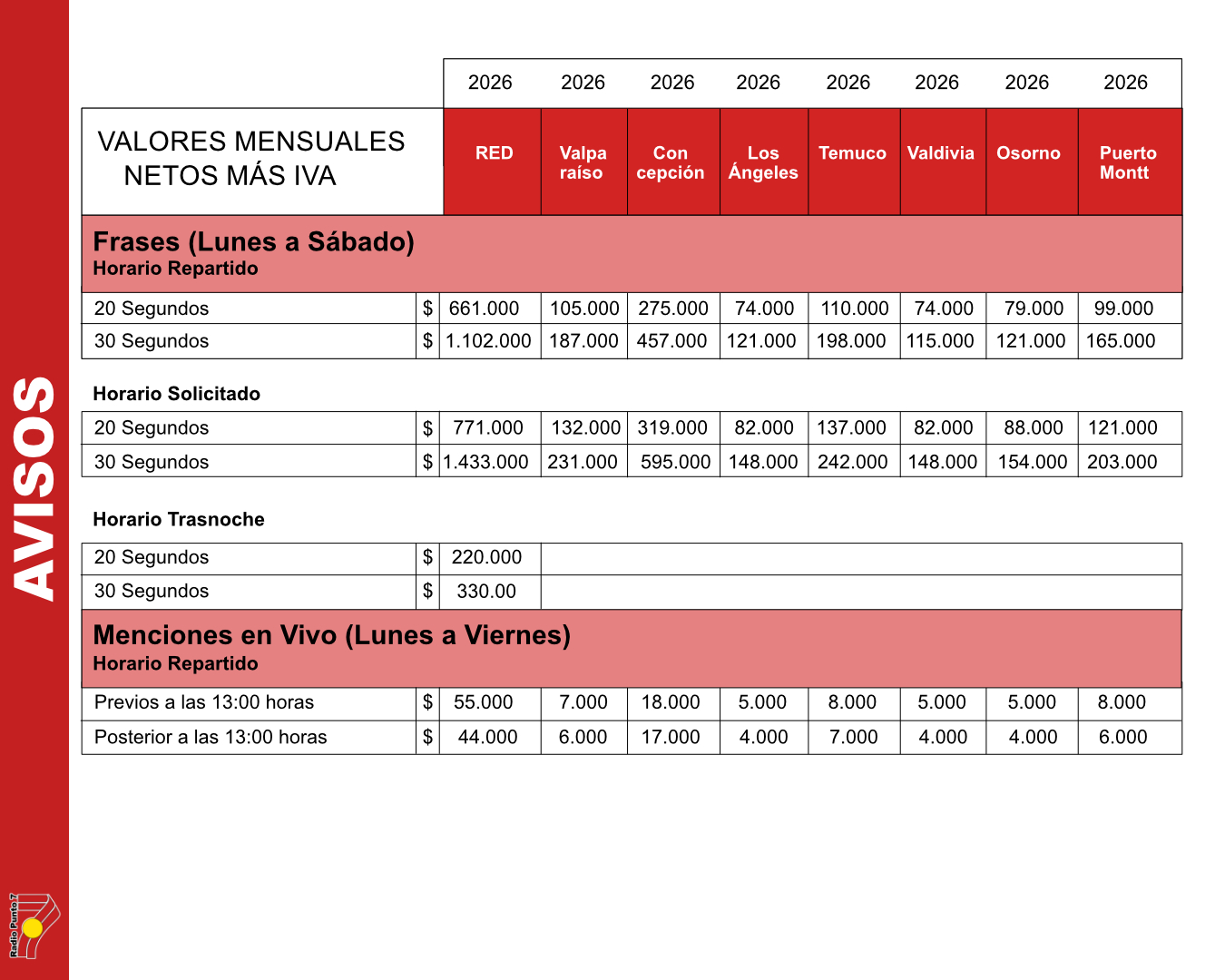Screen dimensions: 1225x980
Task: Select the 319.000 Concepción cell
Action: point(673,427)
